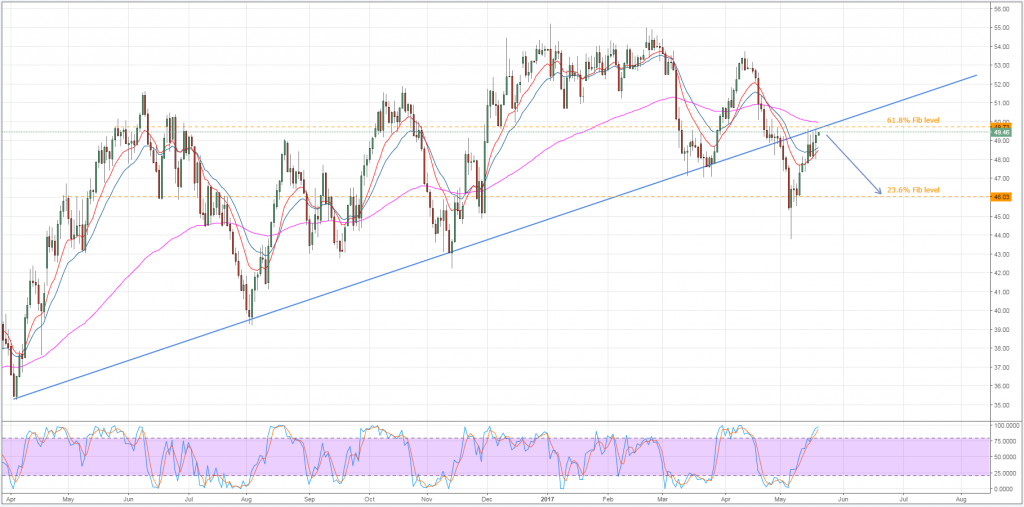Click the 35.00 price axis label
Image resolution: width=1024 pixels, height=507 pixels.
[1000, 405]
